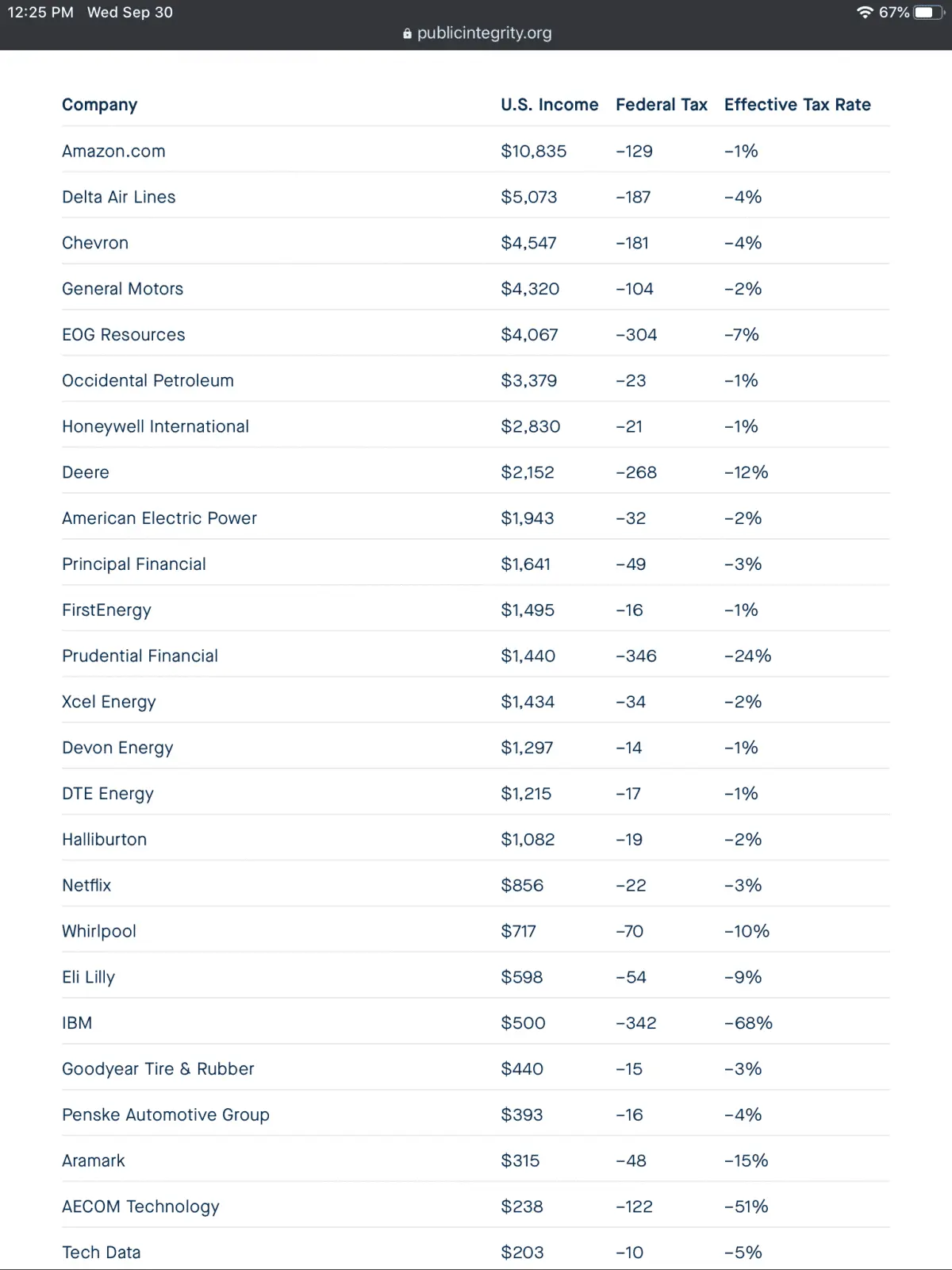Image resolution: width=952 pixels, height=1270 pixels.
Task: Click the IBM company entry
Action: coord(77,1023)
